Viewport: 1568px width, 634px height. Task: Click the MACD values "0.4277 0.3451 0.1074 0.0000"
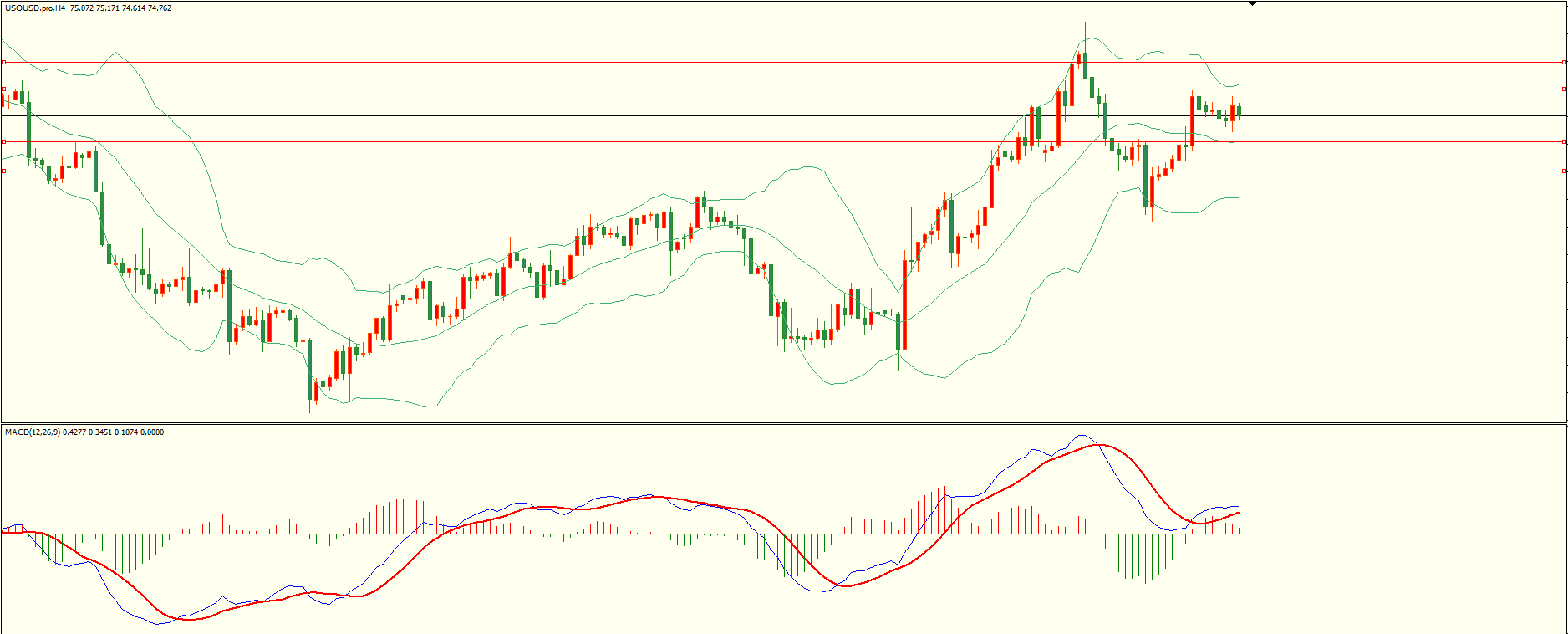(114, 432)
